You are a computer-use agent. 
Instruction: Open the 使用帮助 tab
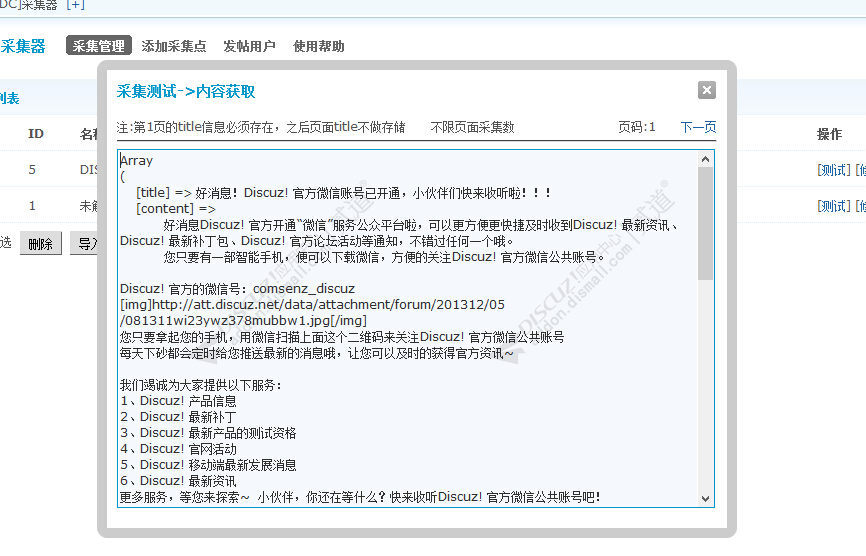(x=319, y=46)
